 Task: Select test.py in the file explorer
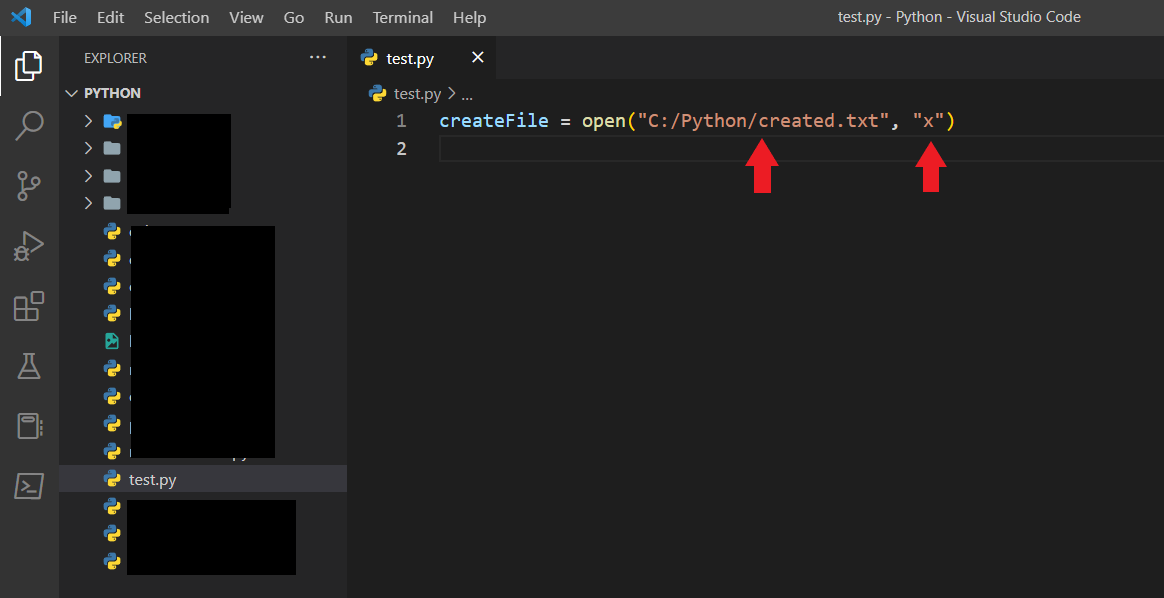tap(152, 480)
